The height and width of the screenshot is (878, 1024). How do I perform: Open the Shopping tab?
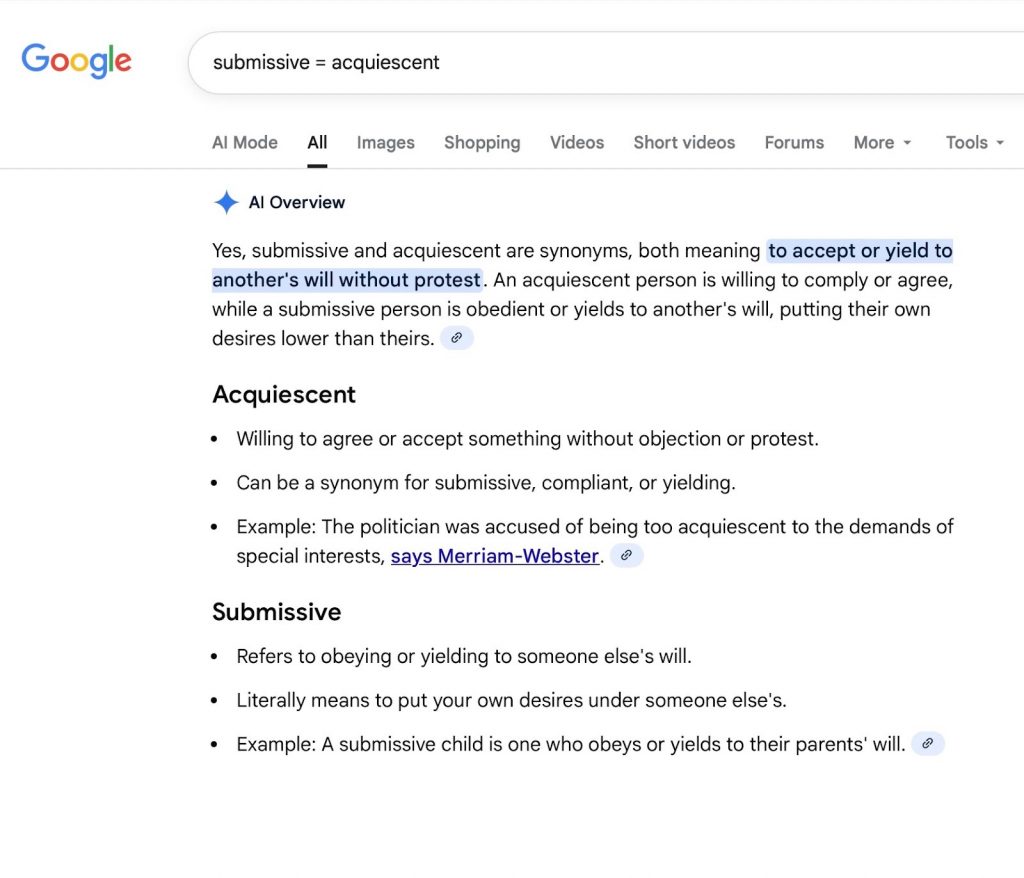tap(482, 142)
